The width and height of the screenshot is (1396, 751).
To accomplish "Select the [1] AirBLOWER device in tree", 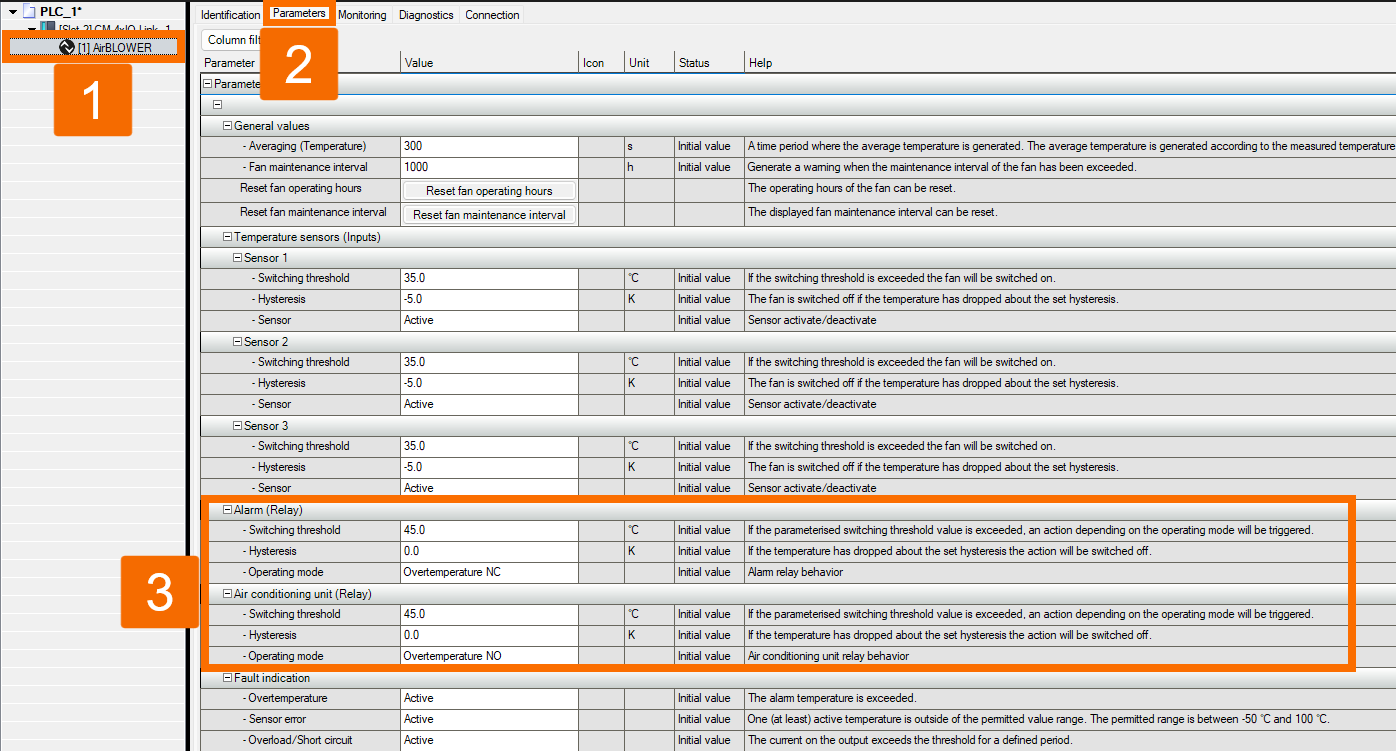I will (x=93, y=47).
